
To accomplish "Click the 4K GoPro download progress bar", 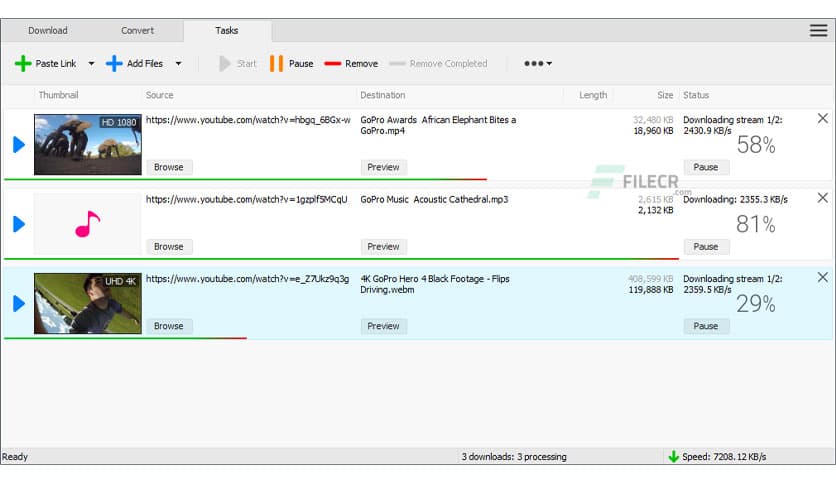I will (125, 338).
